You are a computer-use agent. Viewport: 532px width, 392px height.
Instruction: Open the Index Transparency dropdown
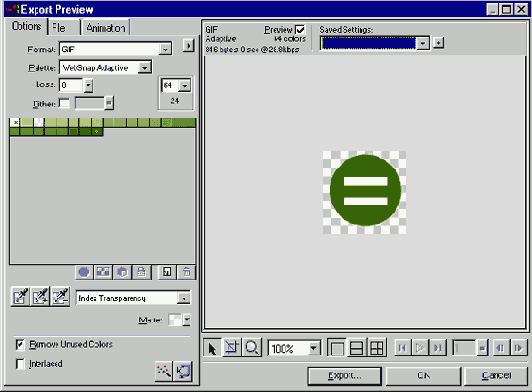click(133, 298)
